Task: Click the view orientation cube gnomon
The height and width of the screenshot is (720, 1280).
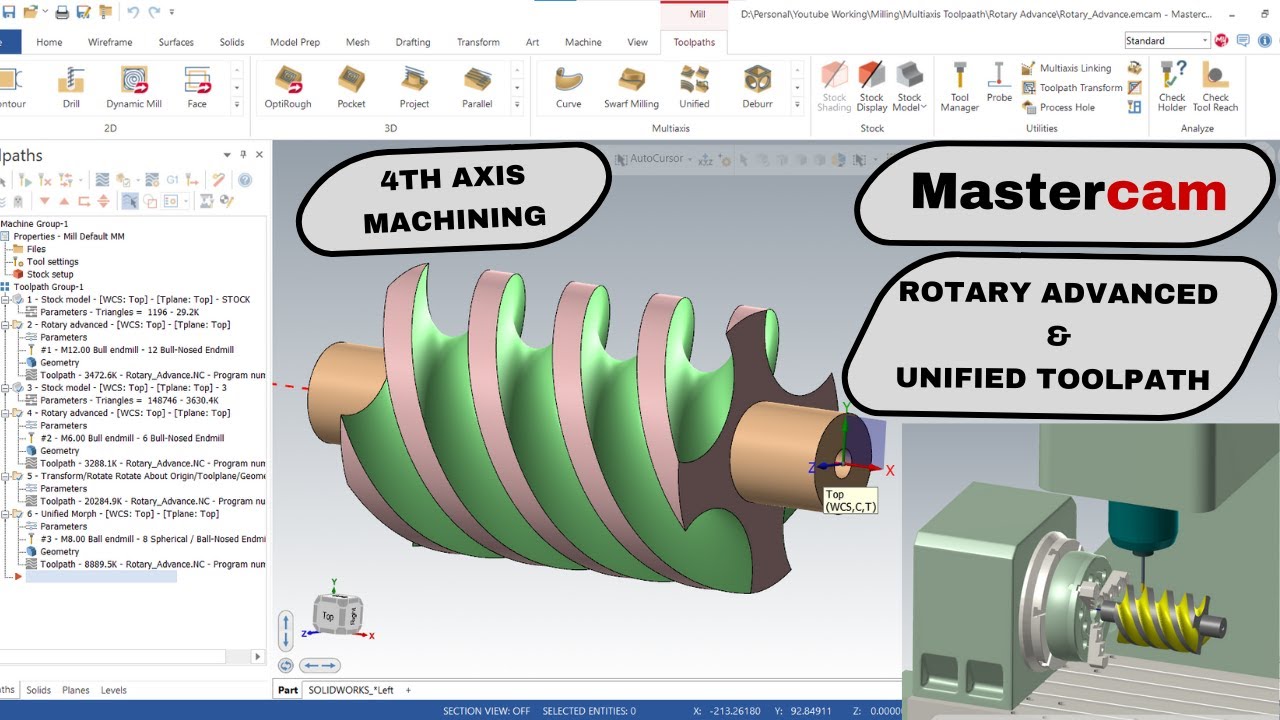Action: [x=340, y=615]
